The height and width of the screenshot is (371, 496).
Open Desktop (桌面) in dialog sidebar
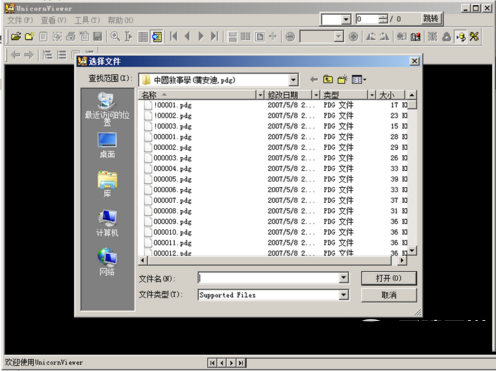[x=107, y=145]
